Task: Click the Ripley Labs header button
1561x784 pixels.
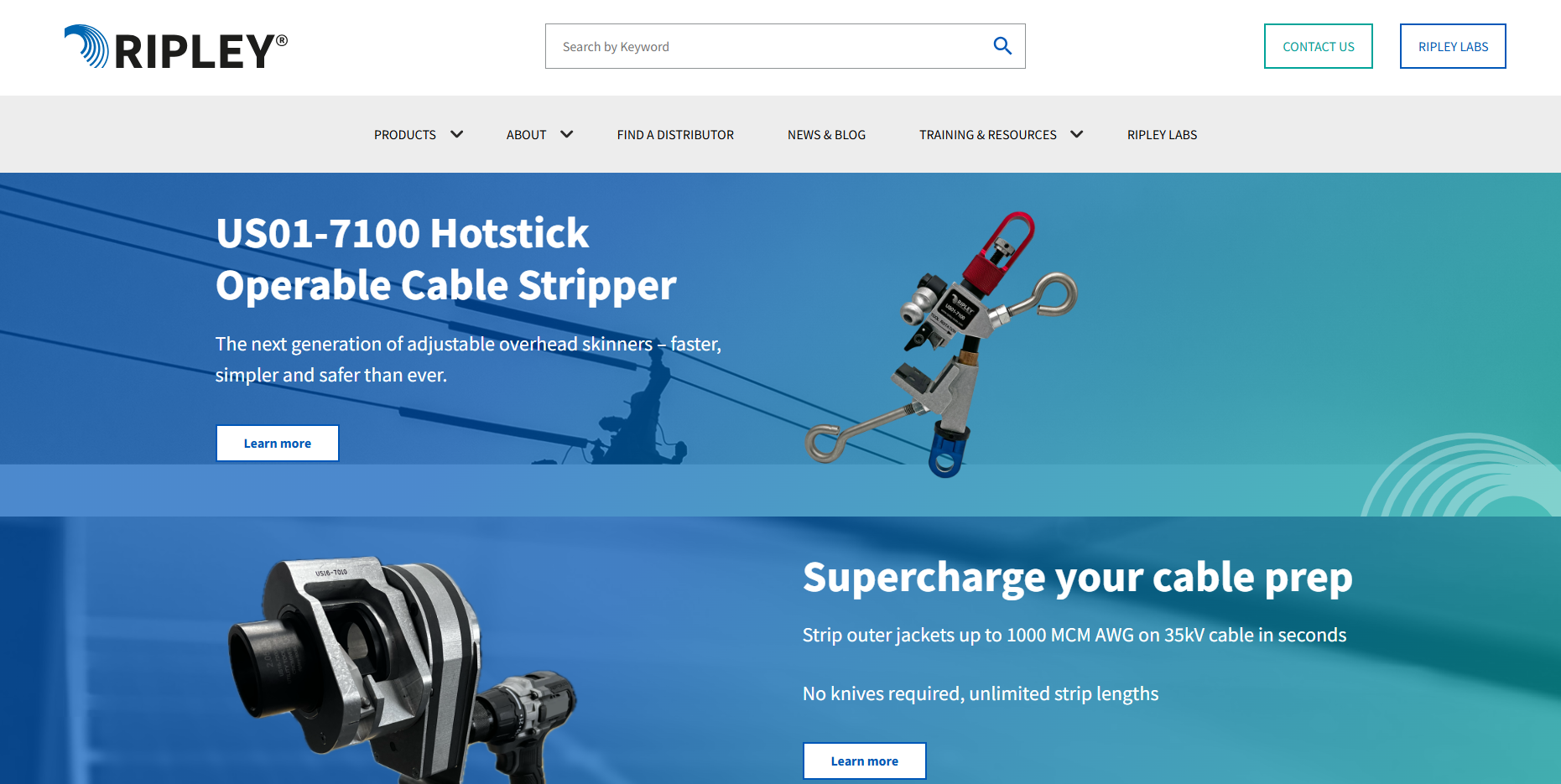Action: 1453,46
